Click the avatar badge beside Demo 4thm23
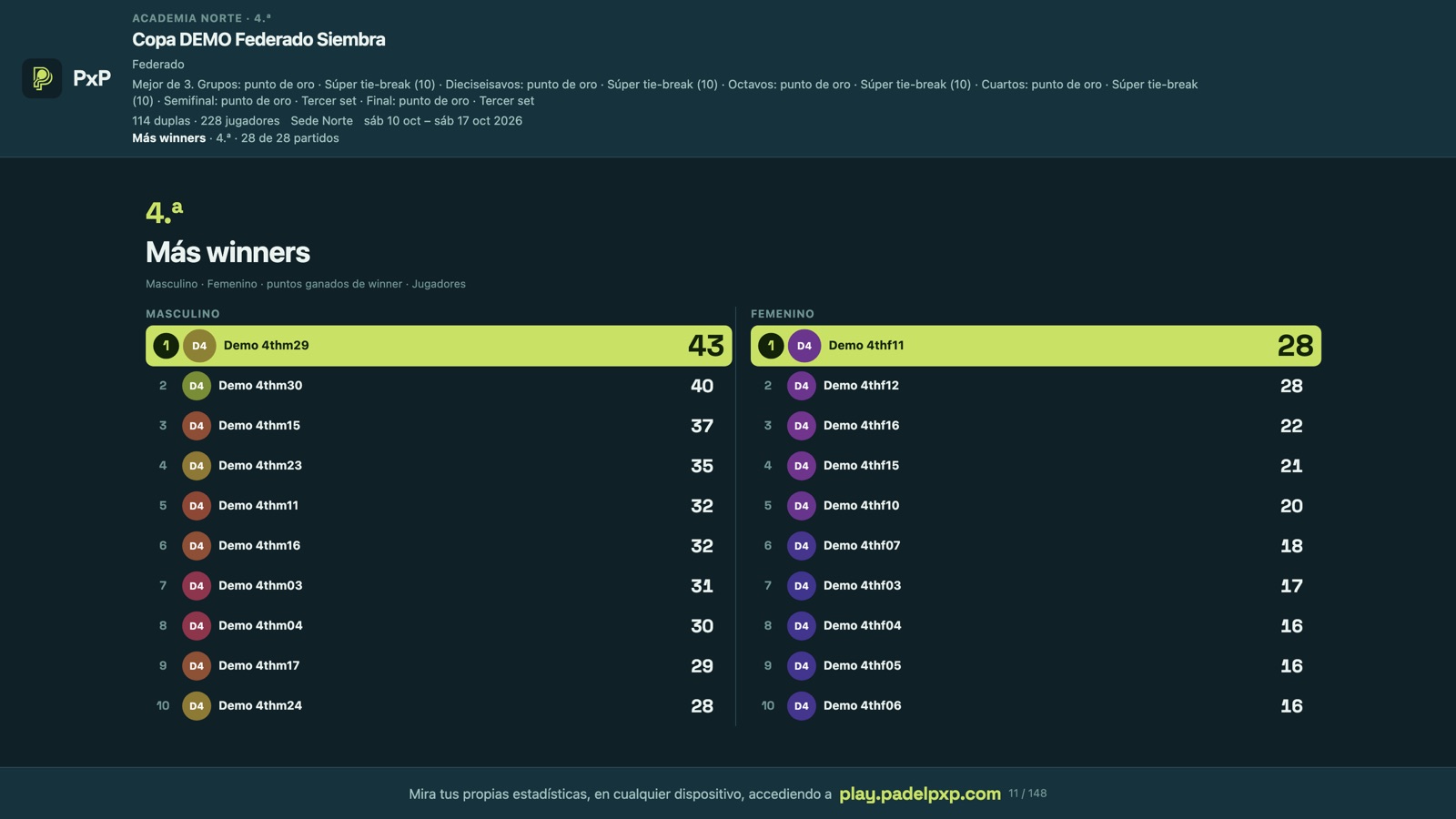 click(x=197, y=466)
